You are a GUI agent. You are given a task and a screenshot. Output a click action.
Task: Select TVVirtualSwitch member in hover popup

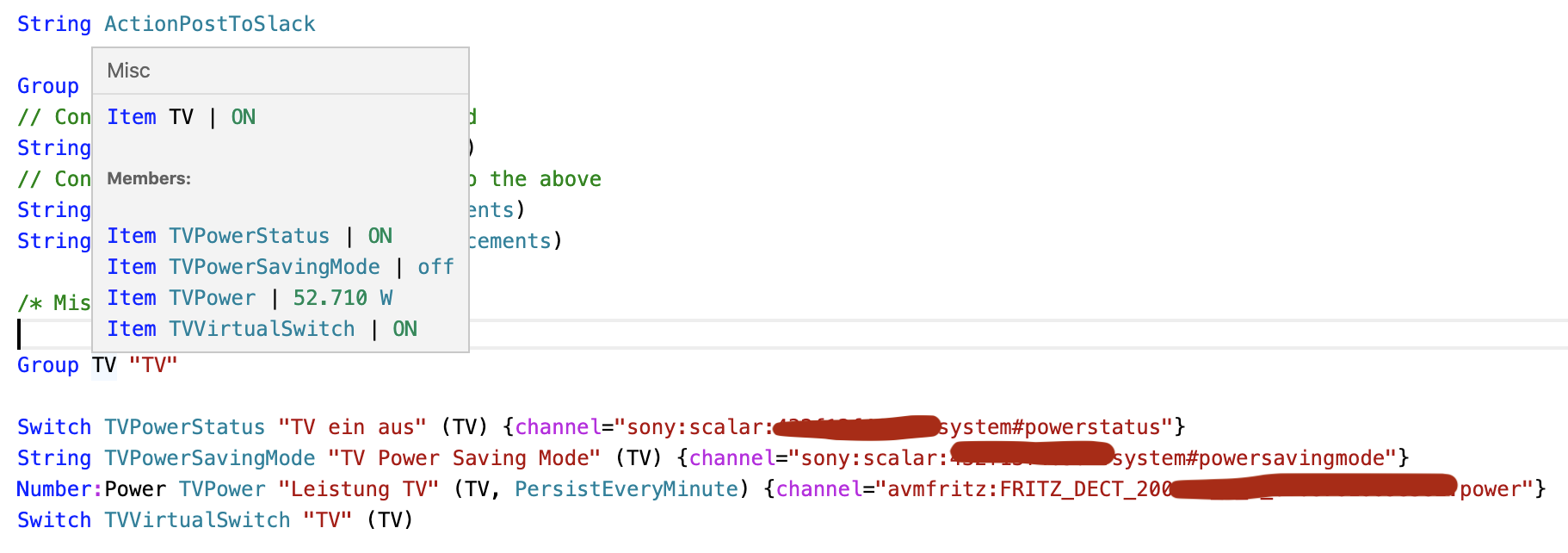tap(262, 329)
